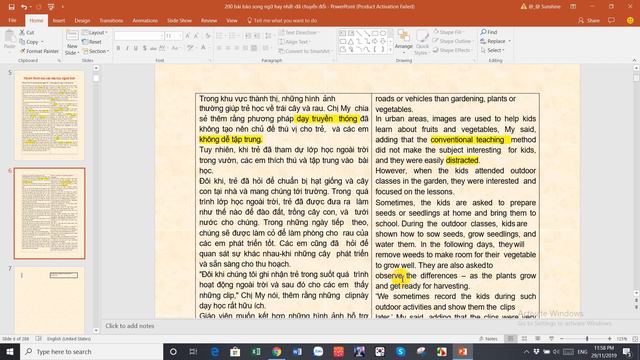Switch to the Transitions tab

(x=111, y=20)
